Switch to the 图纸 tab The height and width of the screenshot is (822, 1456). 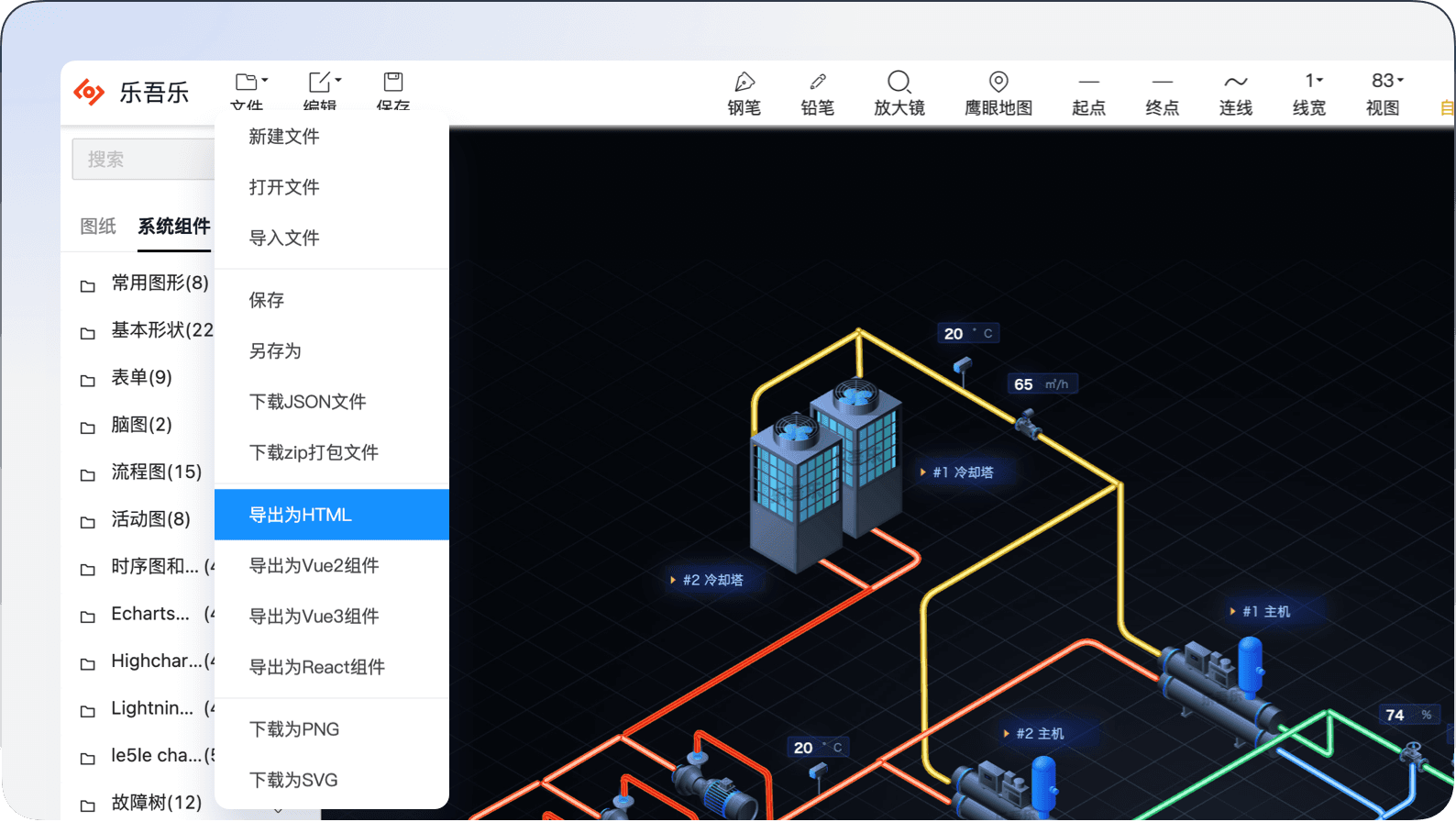98,226
